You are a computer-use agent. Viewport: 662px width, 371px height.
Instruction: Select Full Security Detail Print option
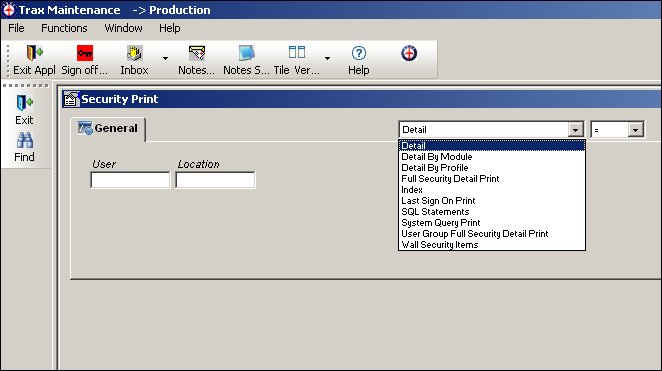coord(492,179)
